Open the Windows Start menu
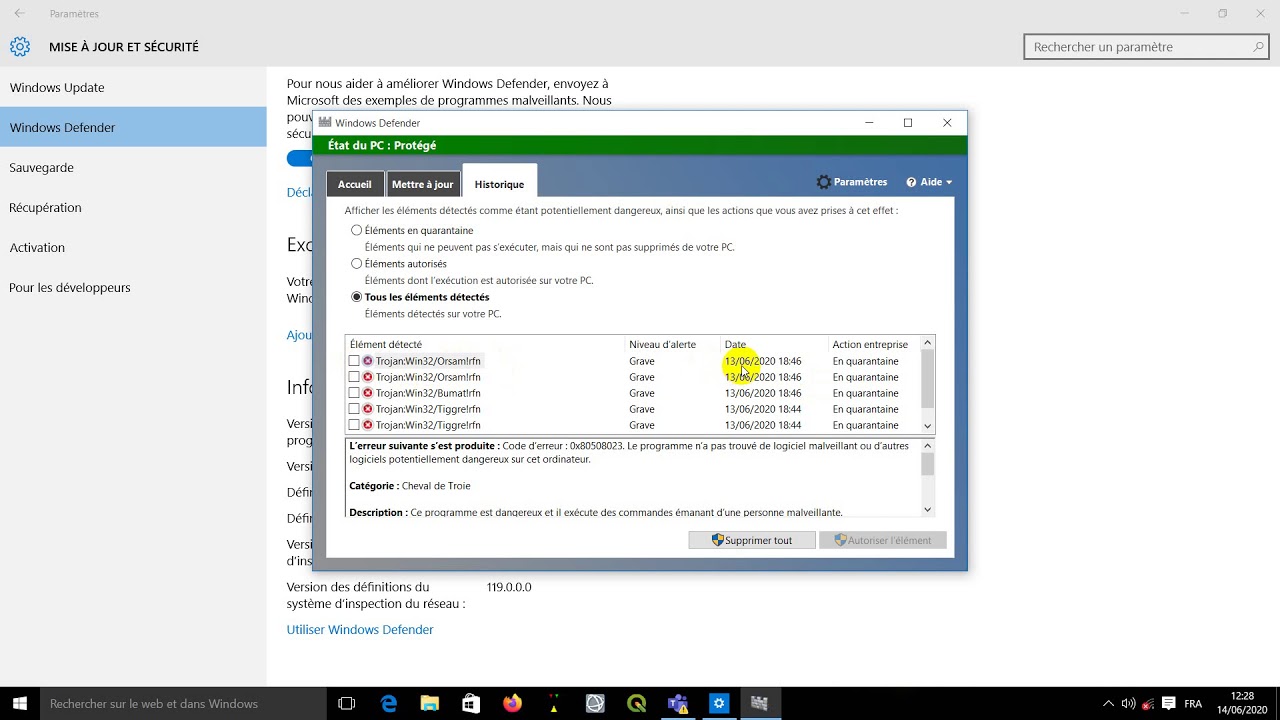 (x=19, y=704)
